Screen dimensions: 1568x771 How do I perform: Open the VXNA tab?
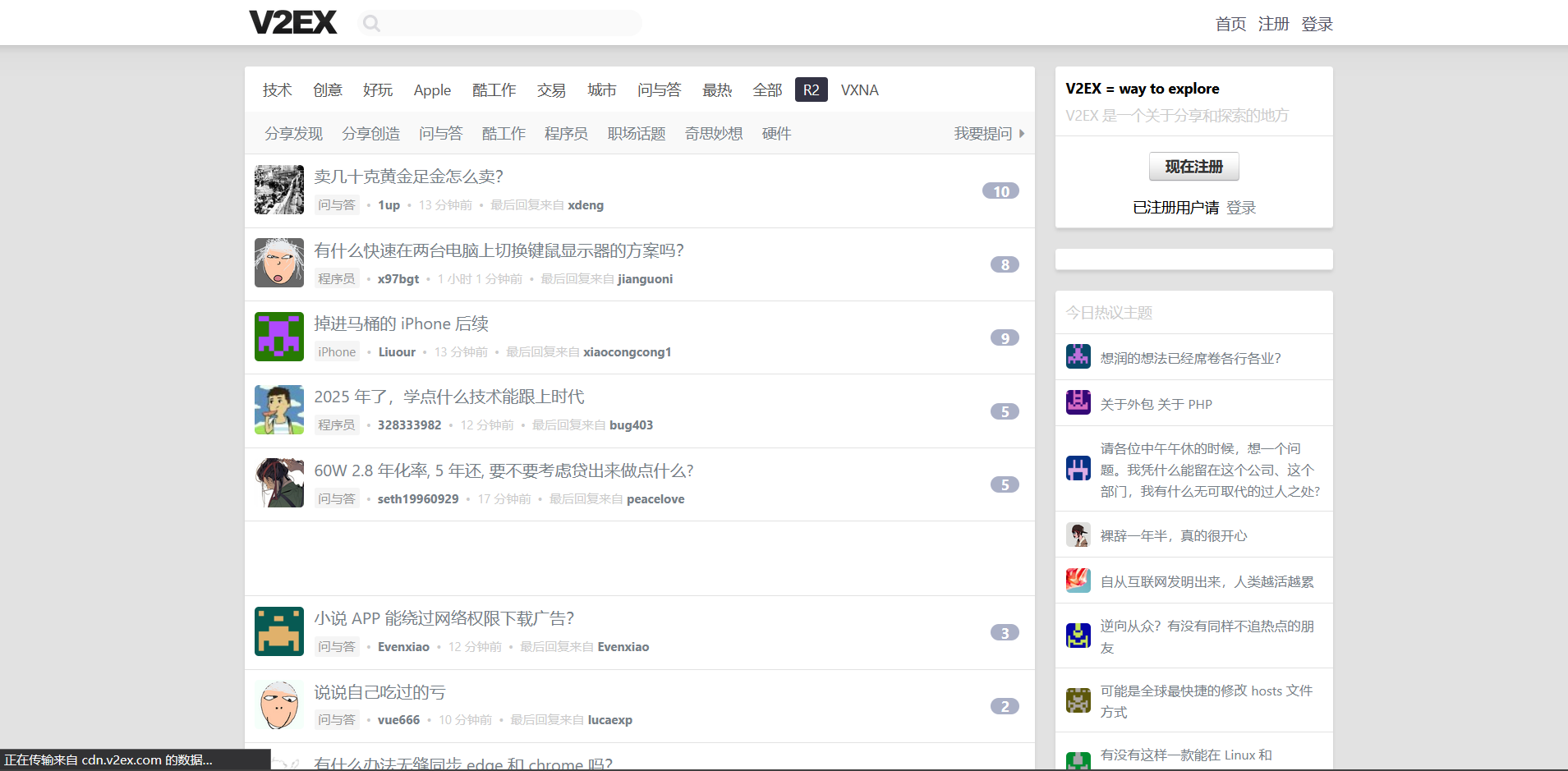tap(859, 90)
